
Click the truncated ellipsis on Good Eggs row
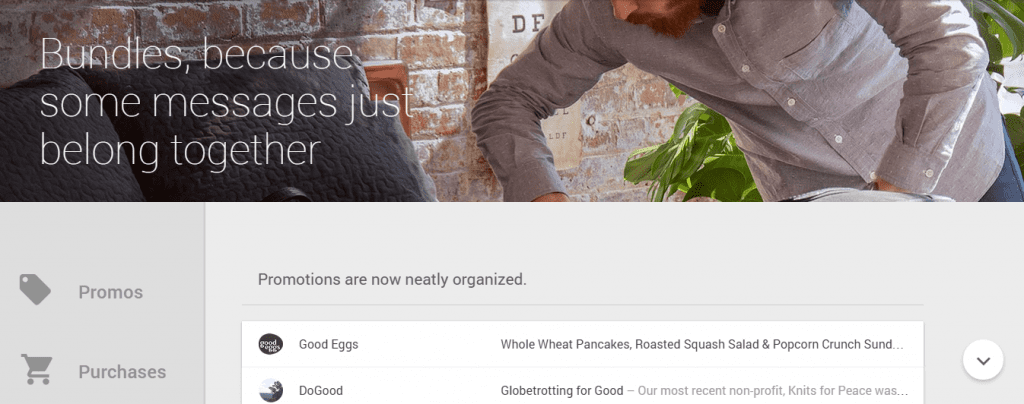pyautogui.click(x=898, y=344)
